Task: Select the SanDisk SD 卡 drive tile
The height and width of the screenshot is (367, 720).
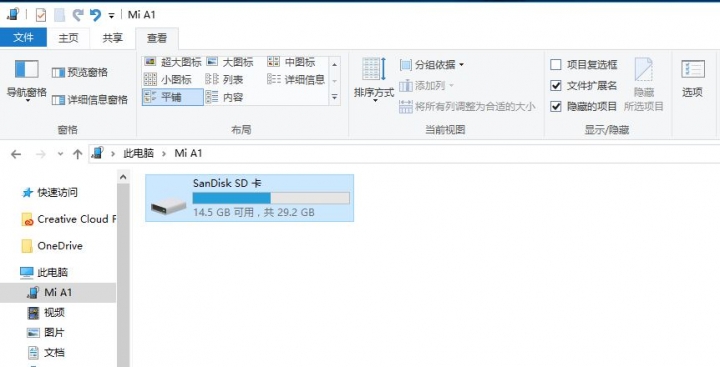Action: click(x=249, y=198)
